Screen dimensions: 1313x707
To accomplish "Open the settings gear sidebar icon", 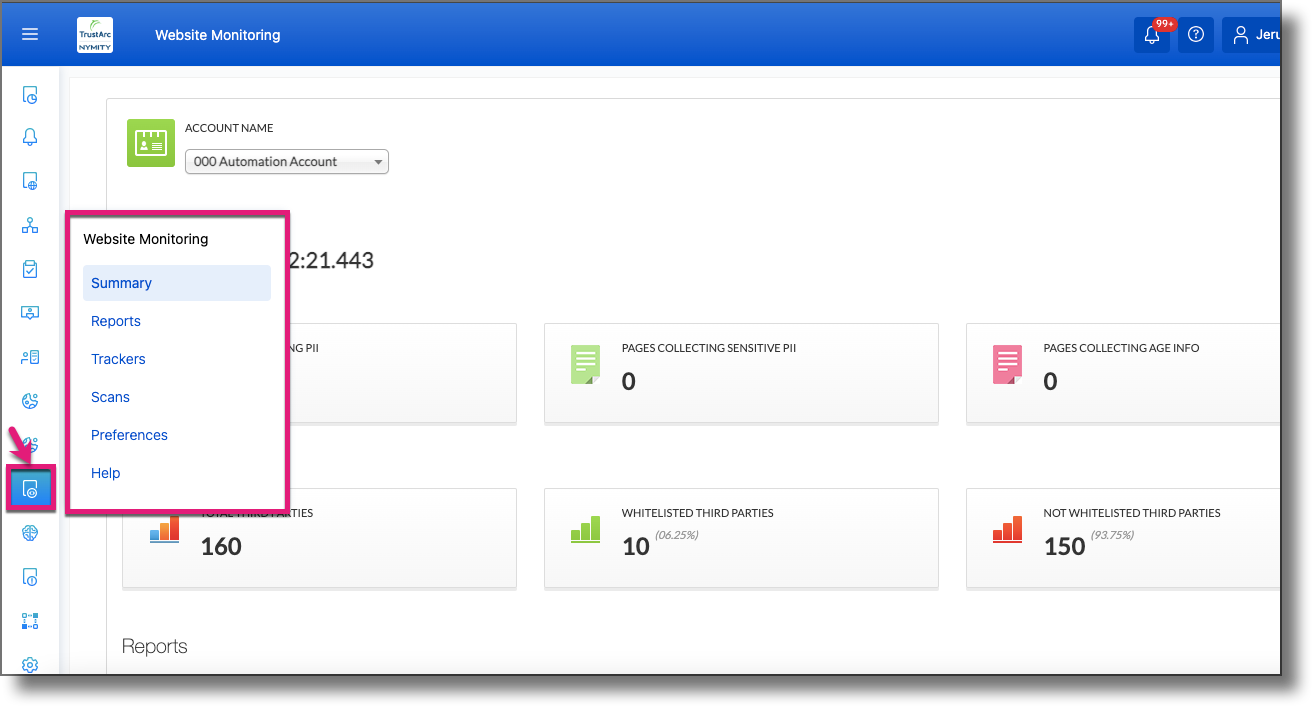I will click(30, 664).
